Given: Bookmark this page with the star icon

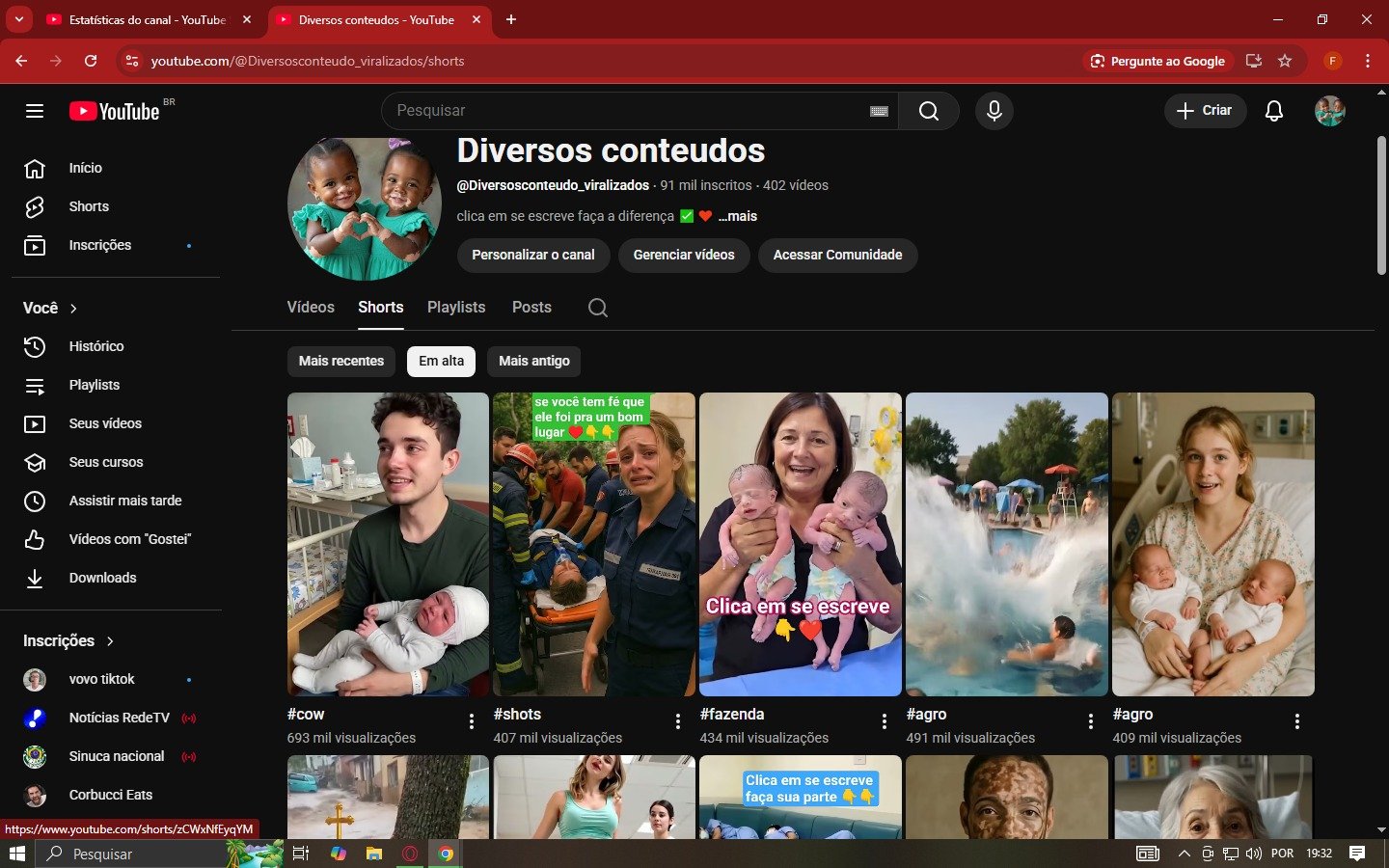Looking at the screenshot, I should tap(1285, 61).
